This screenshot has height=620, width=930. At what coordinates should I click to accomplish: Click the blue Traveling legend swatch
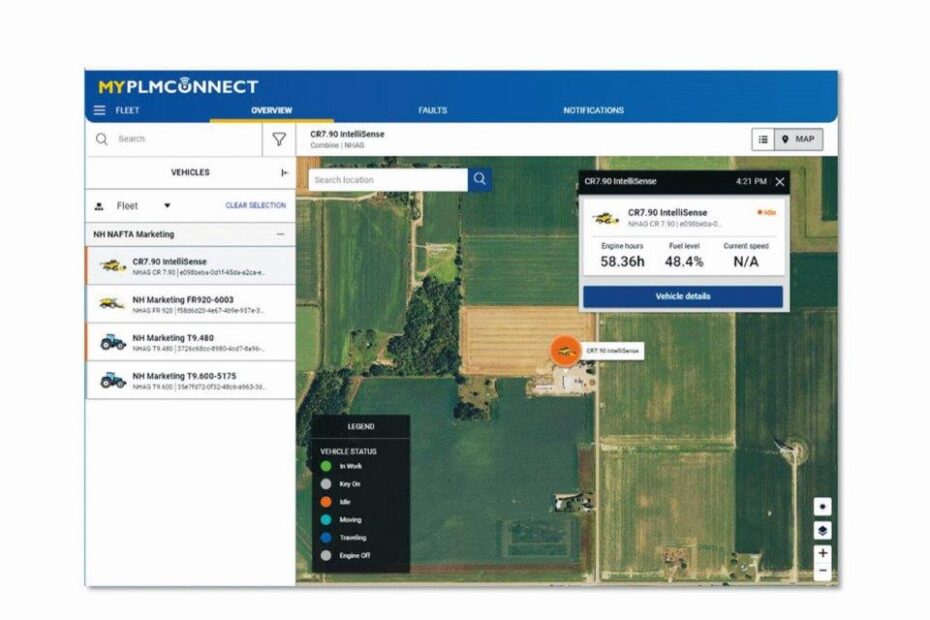(326, 538)
